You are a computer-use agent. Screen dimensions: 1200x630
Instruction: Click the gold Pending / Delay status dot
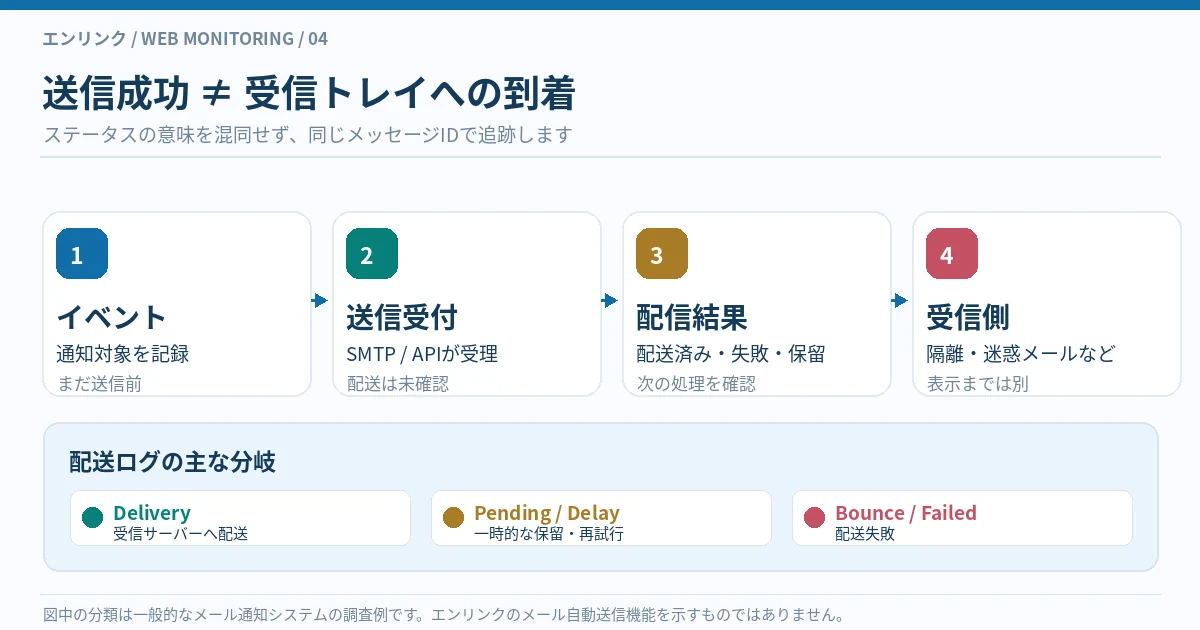(x=454, y=517)
